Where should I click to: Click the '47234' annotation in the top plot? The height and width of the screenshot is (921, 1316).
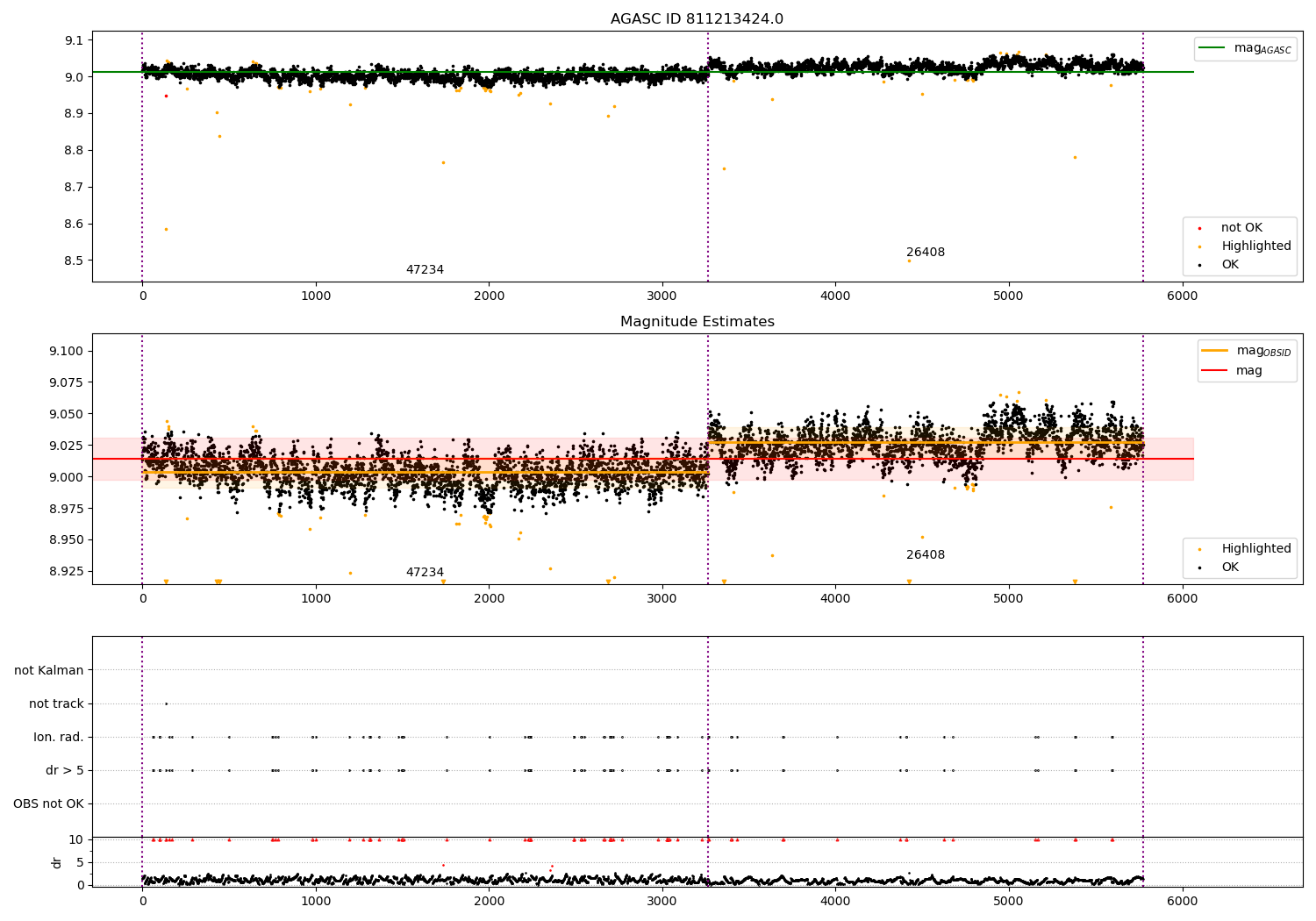[425, 270]
